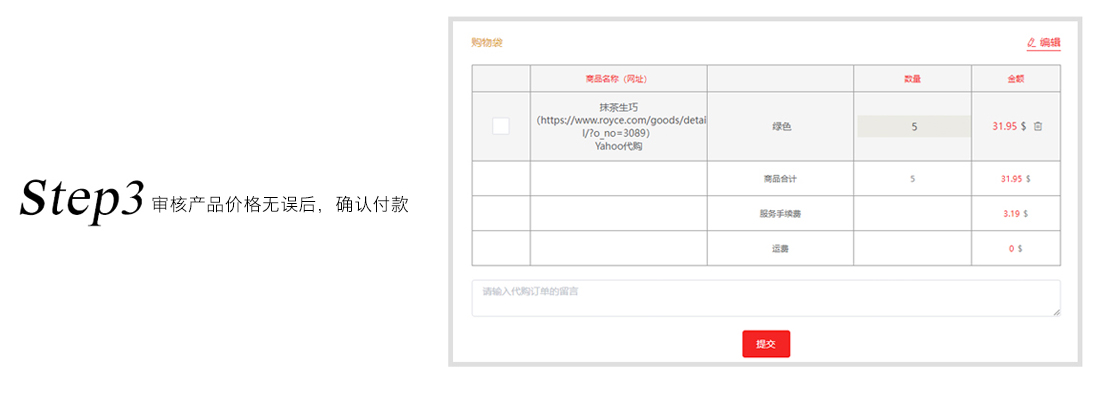Tick the checkbox for 抹茶生巧 item
The width and height of the screenshot is (1100, 403).
click(501, 126)
